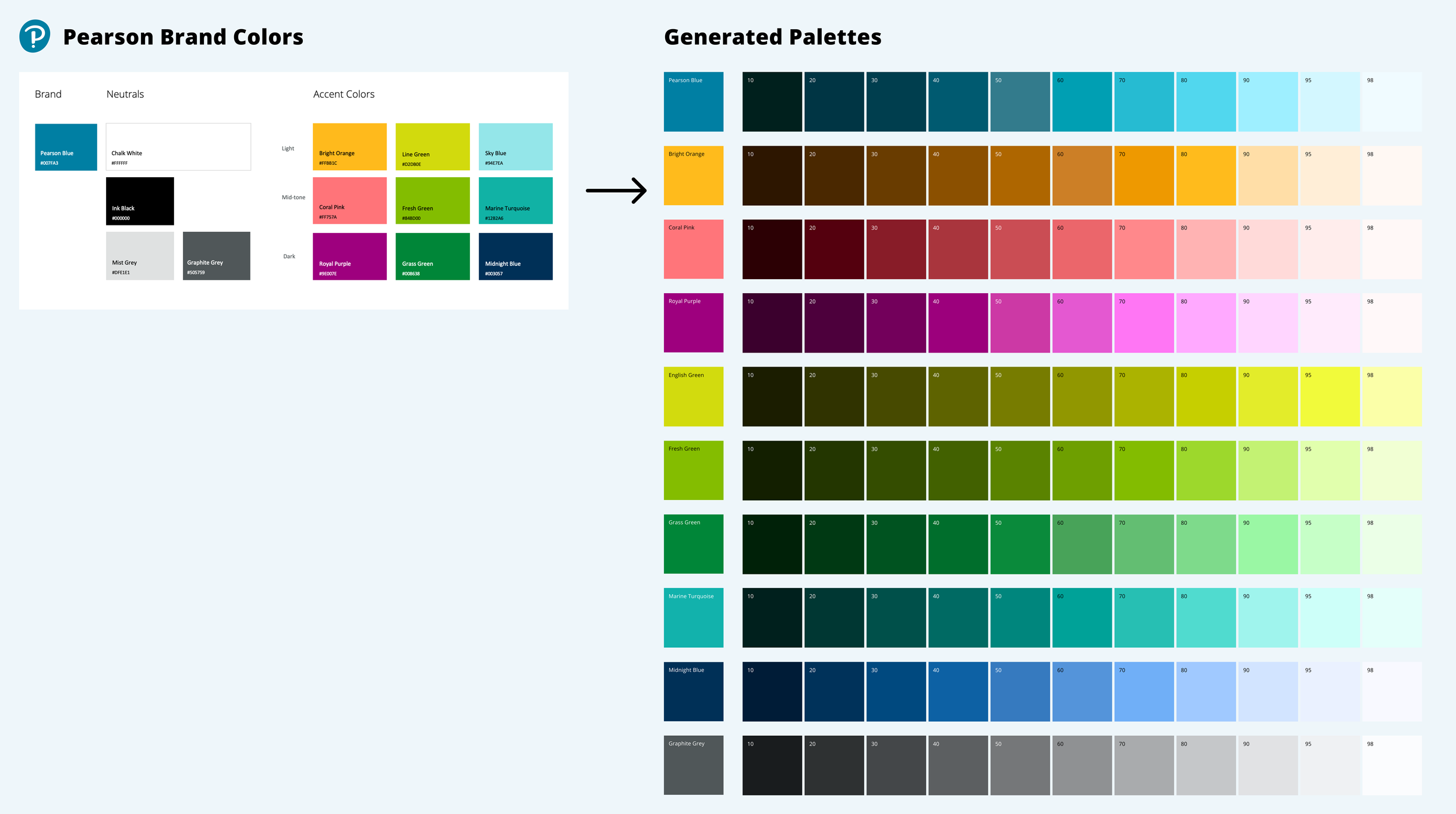Image resolution: width=1456 pixels, height=814 pixels.
Task: Pick the Graphite Grey neutral swatch
Action: click(x=216, y=256)
